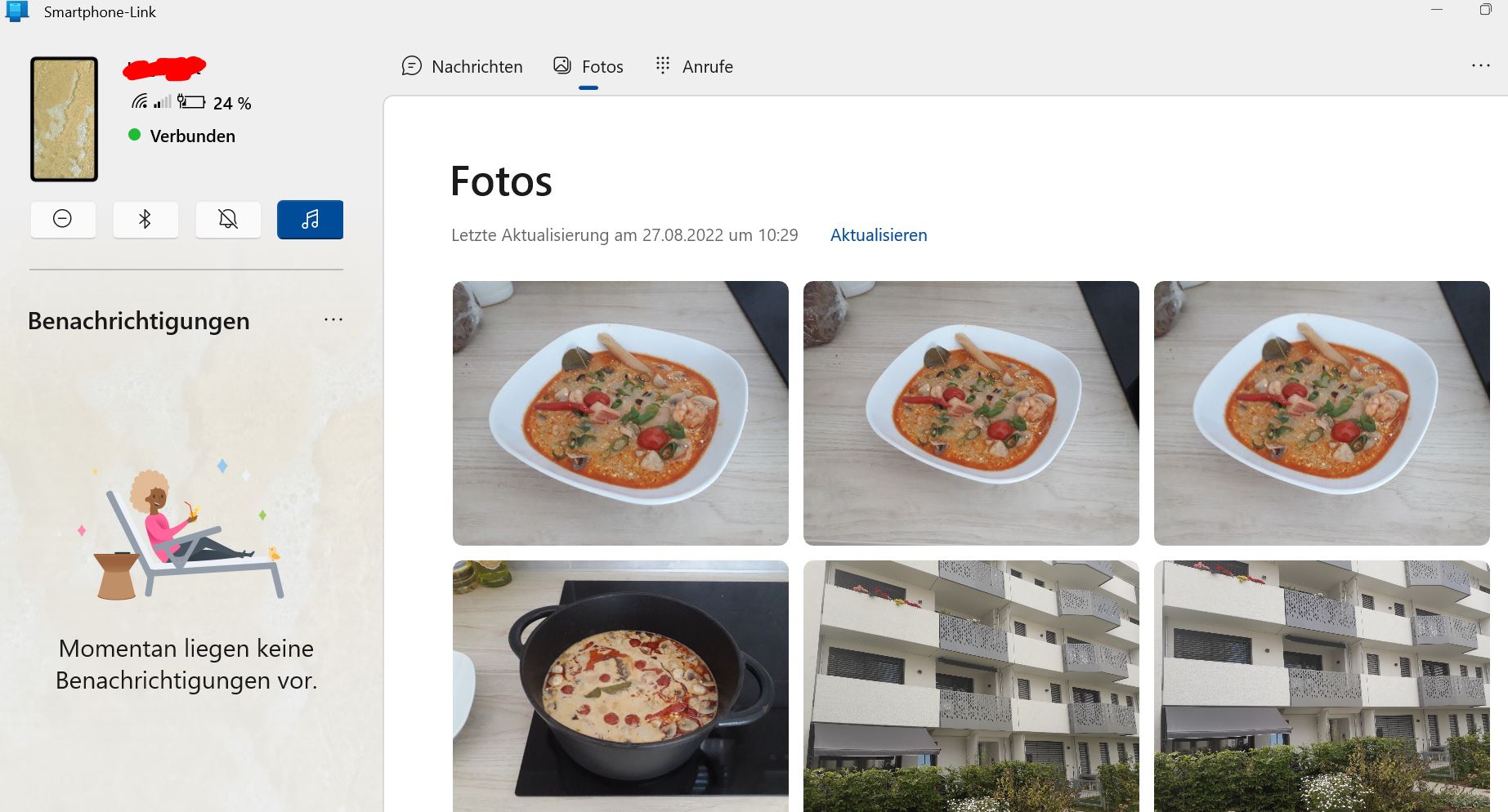Open app more options ellipsis menu
The image size is (1508, 812).
tap(1481, 65)
